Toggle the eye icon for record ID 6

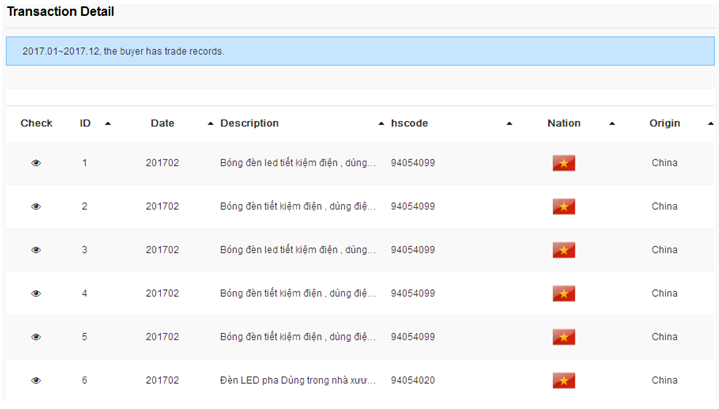point(36,381)
